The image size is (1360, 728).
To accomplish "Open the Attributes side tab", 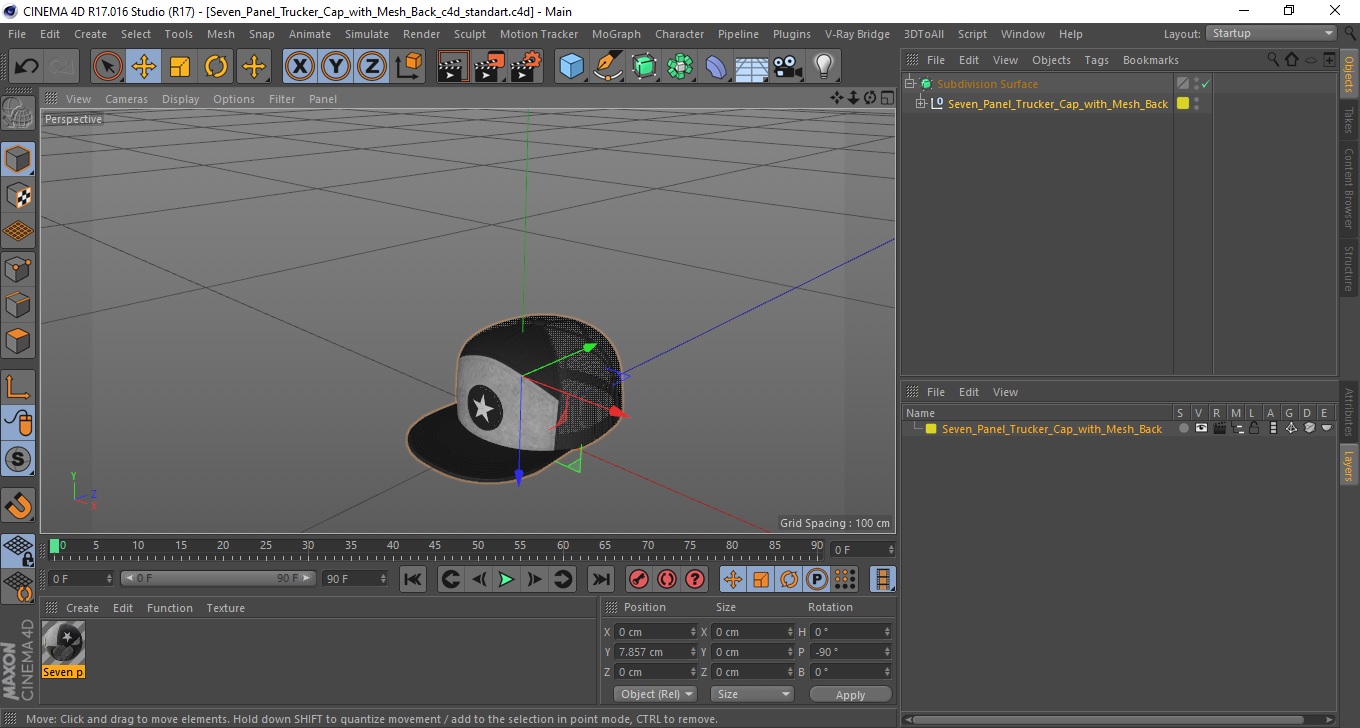I will click(x=1349, y=412).
